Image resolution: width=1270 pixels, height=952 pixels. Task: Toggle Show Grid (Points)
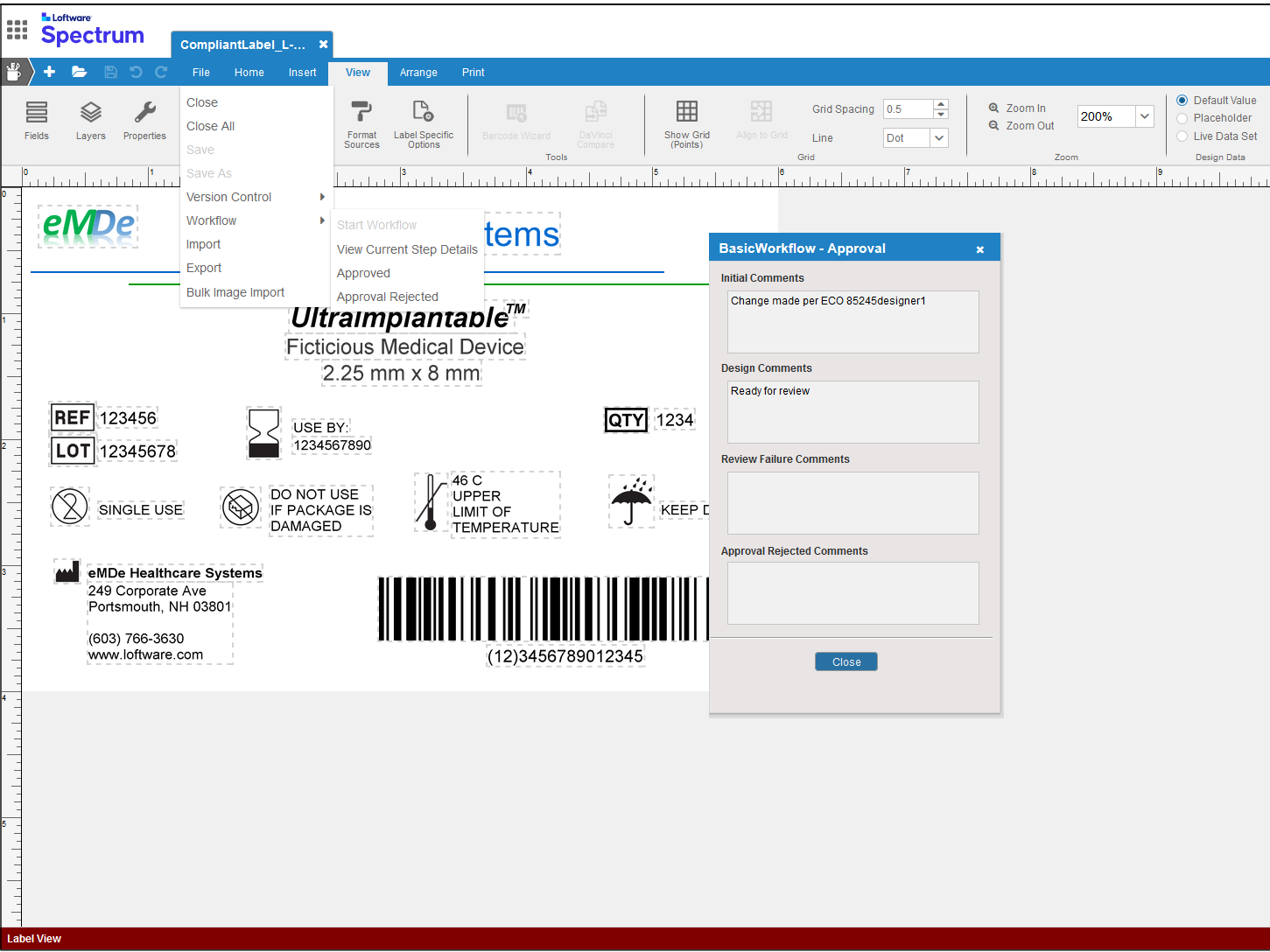tap(687, 123)
